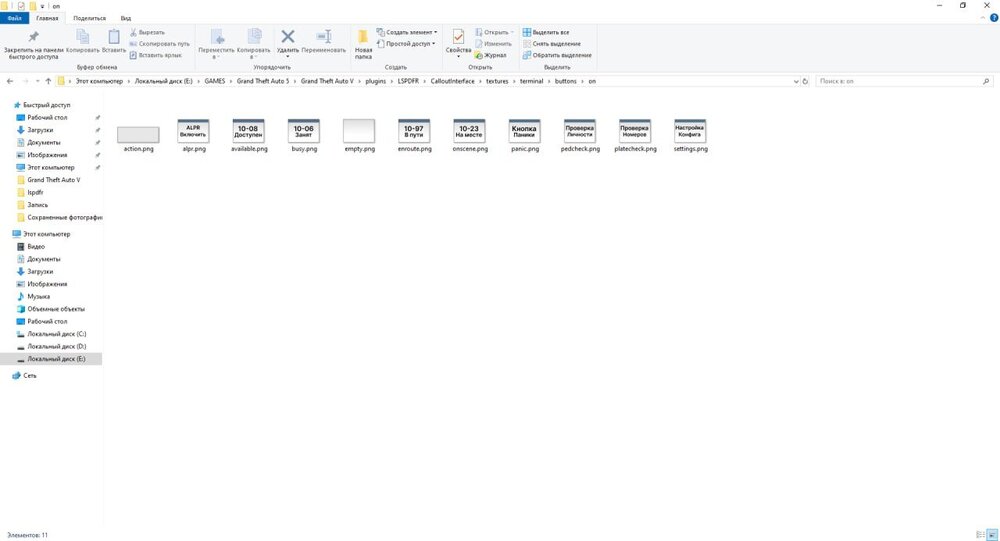
Task: Open Quick access (Быстрый доступ) in sidebar
Action: (47, 105)
